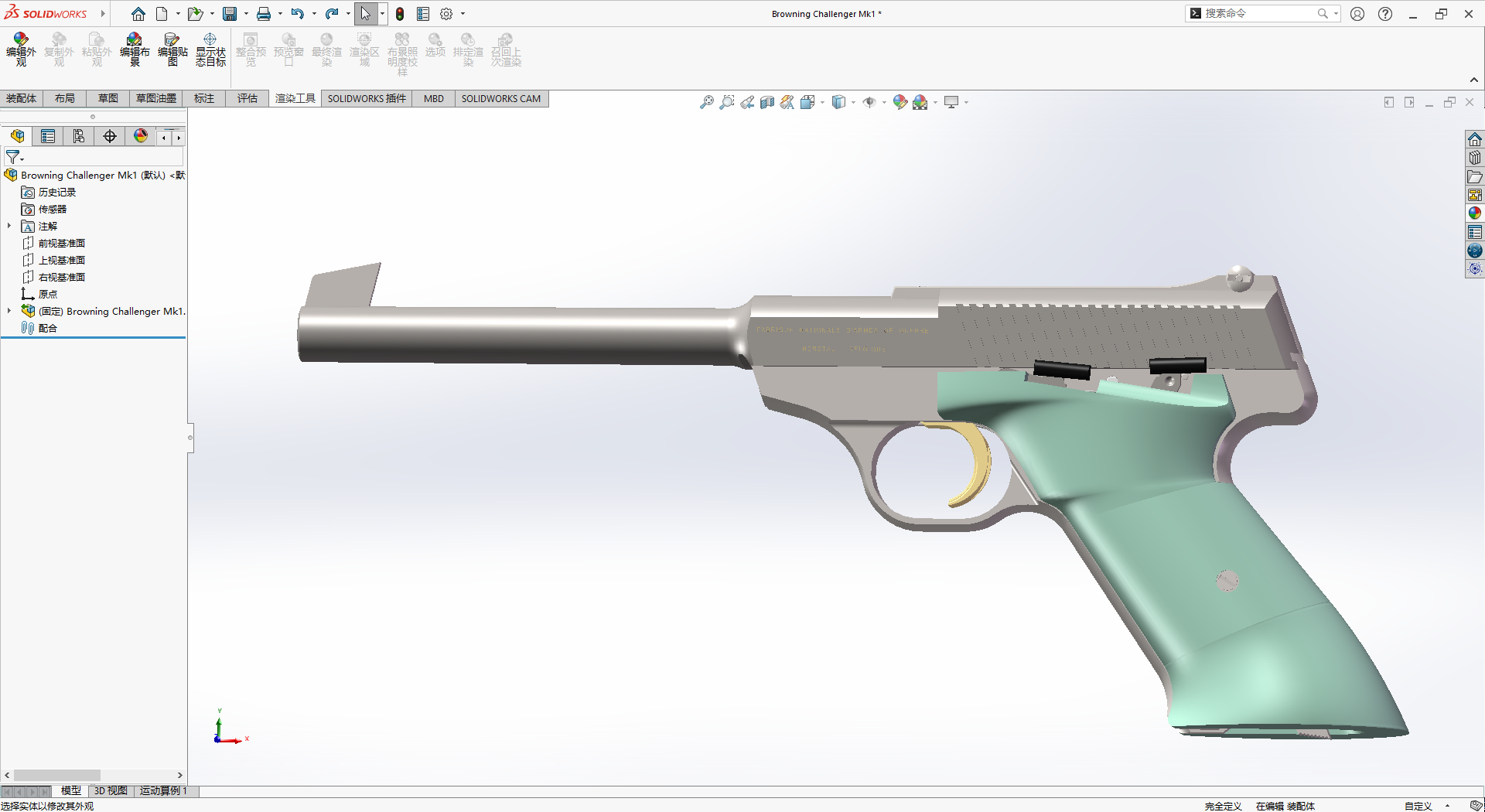Image resolution: width=1485 pixels, height=812 pixels.
Task: Click the Redo arrow icon
Action: tap(332, 14)
